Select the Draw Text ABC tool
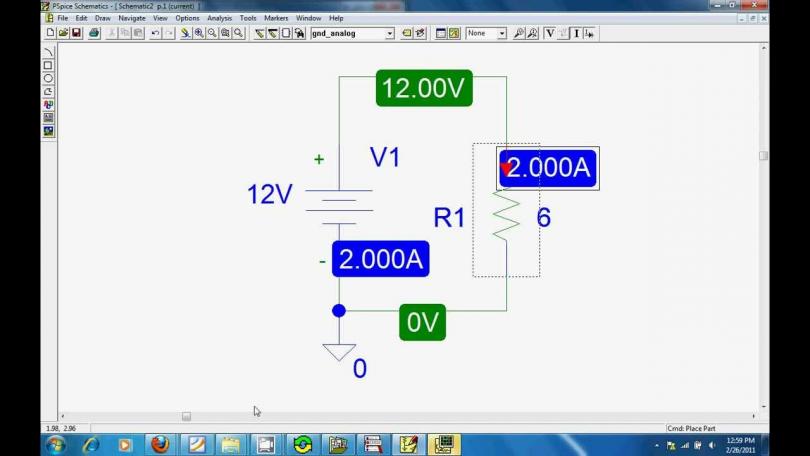The image size is (810, 456). [48, 104]
